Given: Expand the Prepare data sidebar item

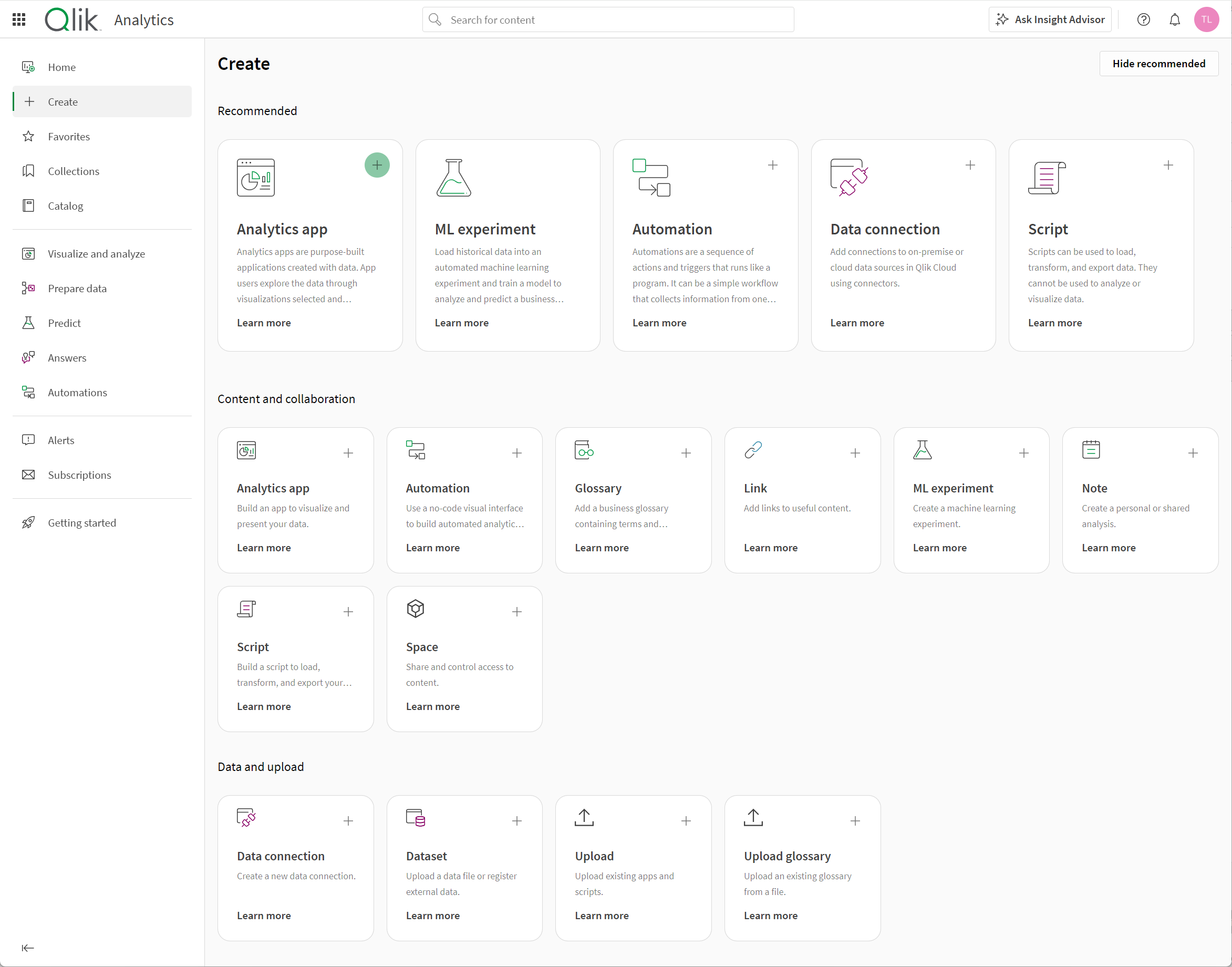Looking at the screenshot, I should point(77,288).
